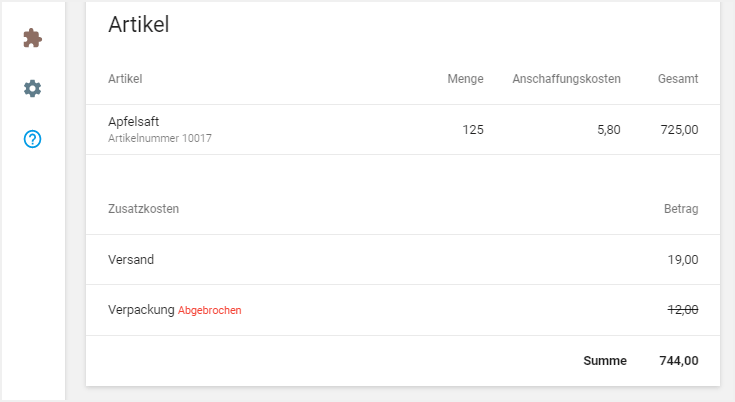This screenshot has width=735, height=402.
Task: Click the acquisition cost 5,80
Action: pyautogui.click(x=608, y=129)
